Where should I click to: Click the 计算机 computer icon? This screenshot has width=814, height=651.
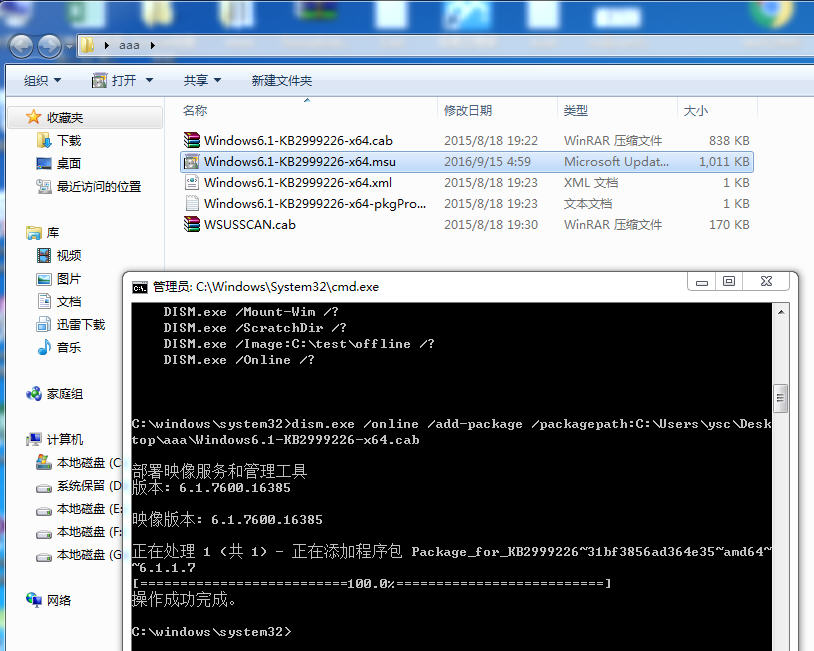(33, 440)
